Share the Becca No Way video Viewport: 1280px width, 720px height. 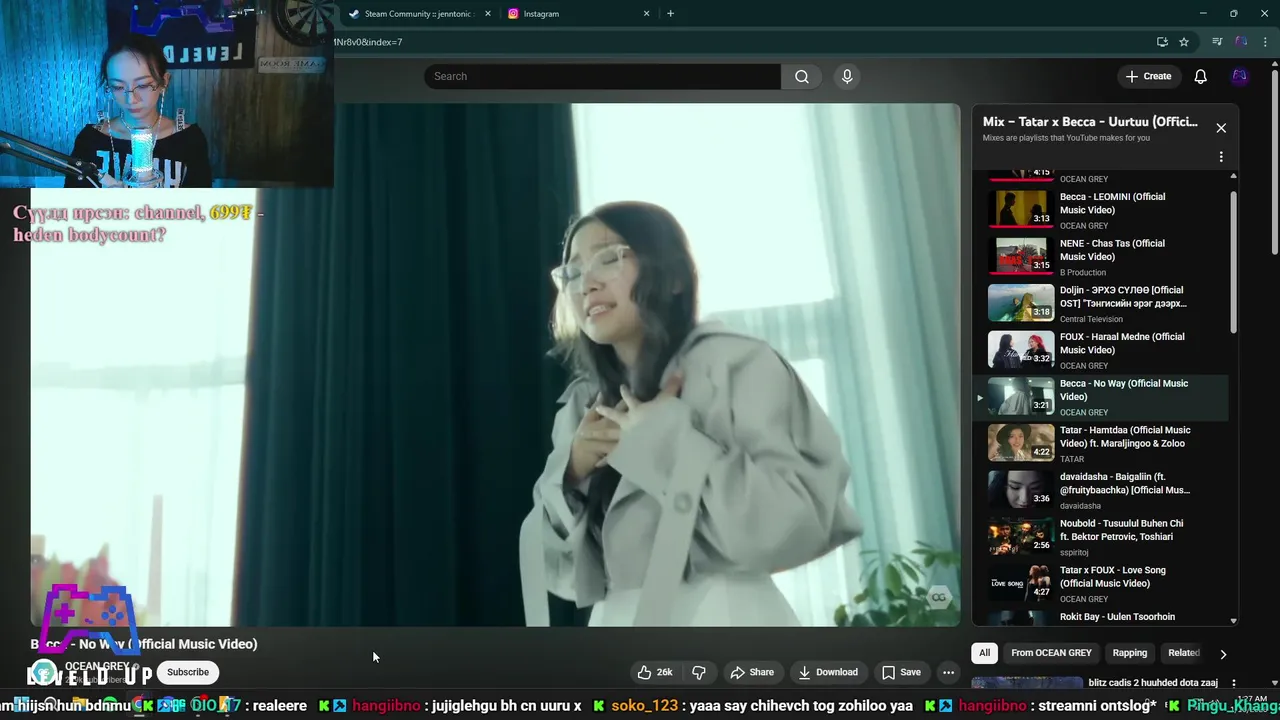pos(752,672)
